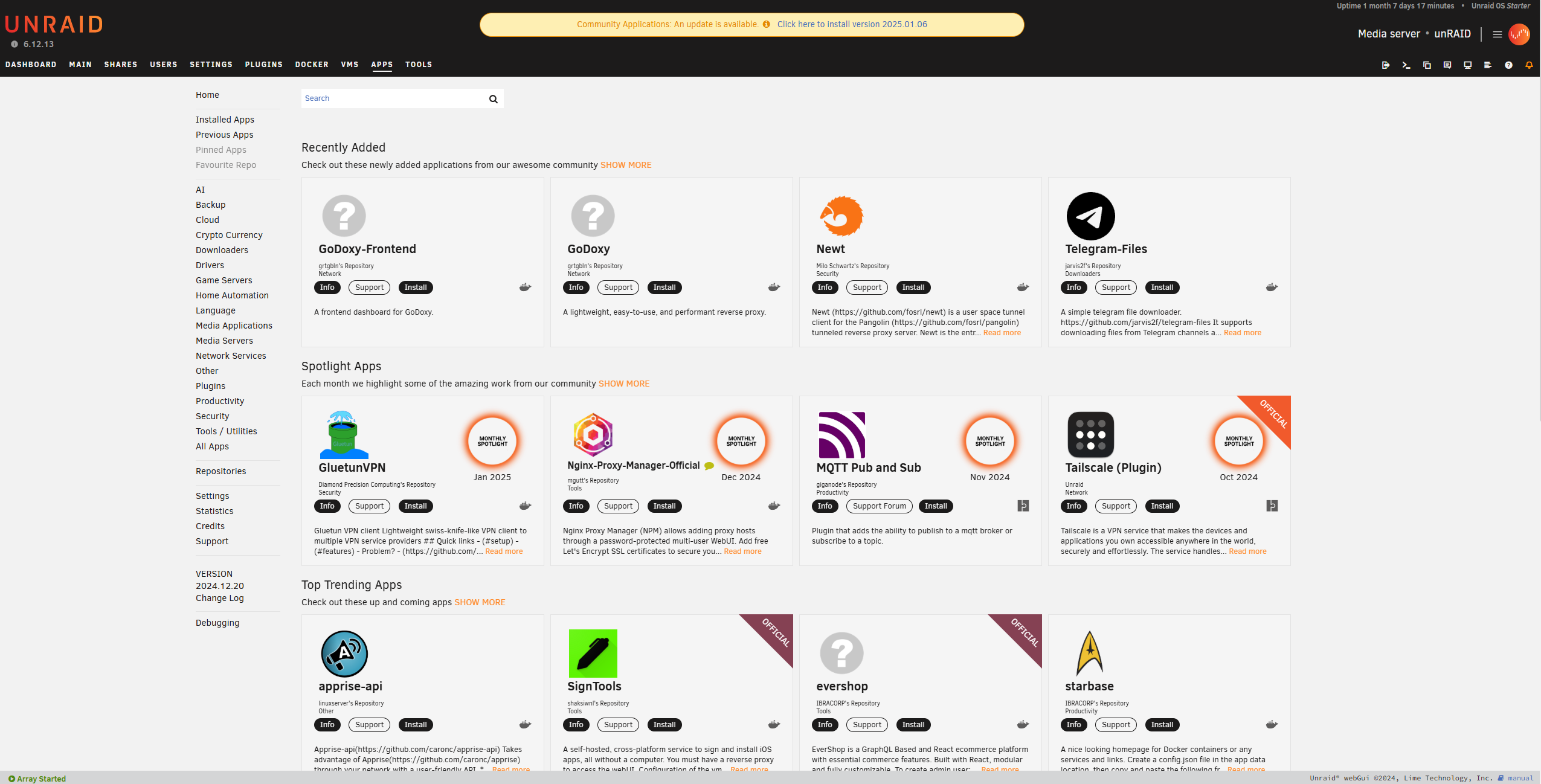Click SHOW MORE for Spotlight Apps
1541x784 pixels.
624,384
